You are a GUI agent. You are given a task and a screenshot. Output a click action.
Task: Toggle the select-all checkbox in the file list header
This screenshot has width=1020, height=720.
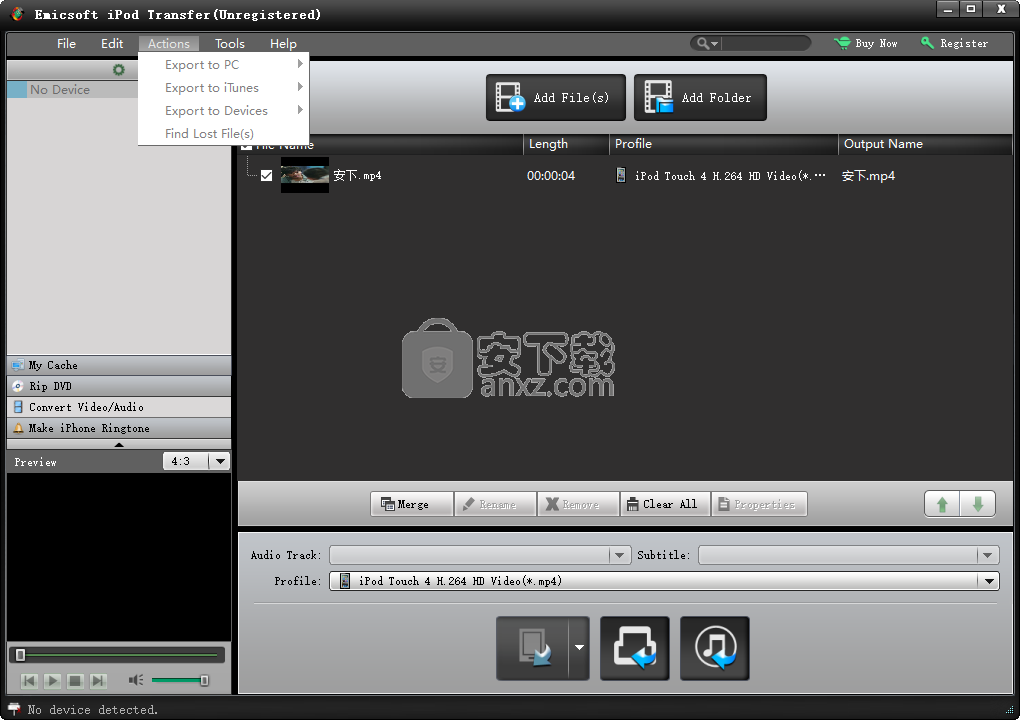point(246,145)
